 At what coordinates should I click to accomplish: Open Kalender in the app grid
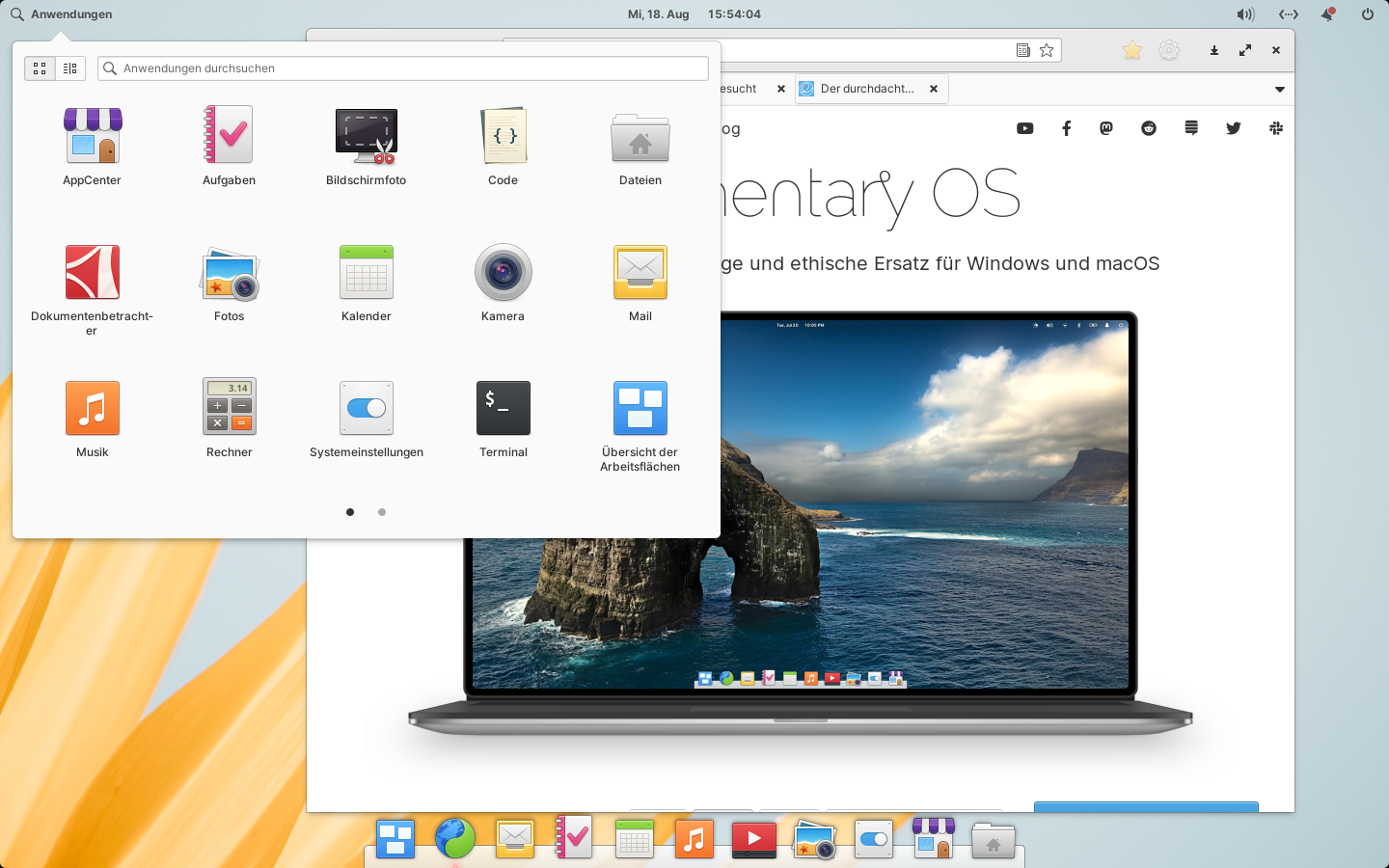[x=366, y=283]
